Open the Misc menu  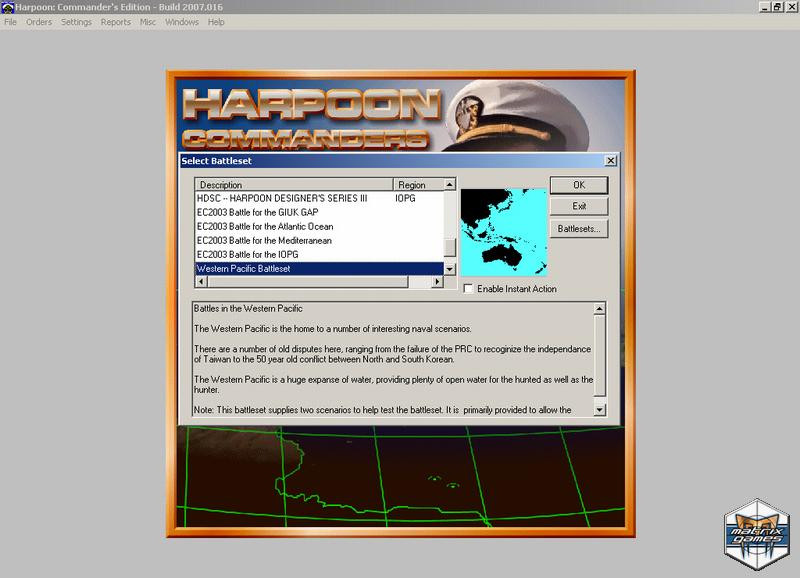[x=148, y=22]
